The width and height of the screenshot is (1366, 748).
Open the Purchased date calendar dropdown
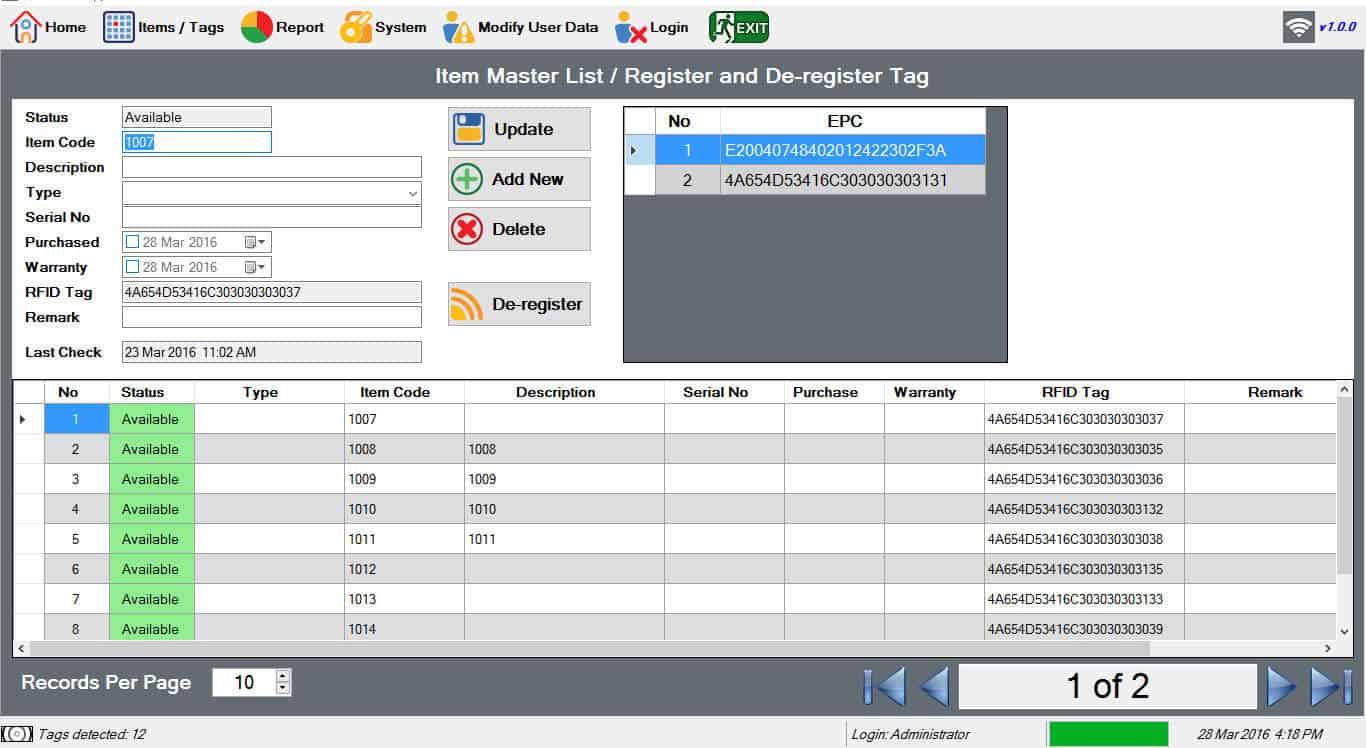tap(256, 242)
